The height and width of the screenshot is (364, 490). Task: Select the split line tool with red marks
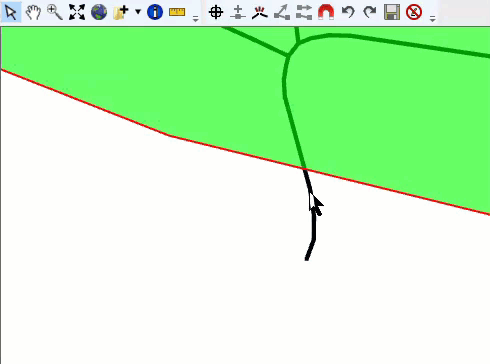pyautogui.click(x=260, y=13)
